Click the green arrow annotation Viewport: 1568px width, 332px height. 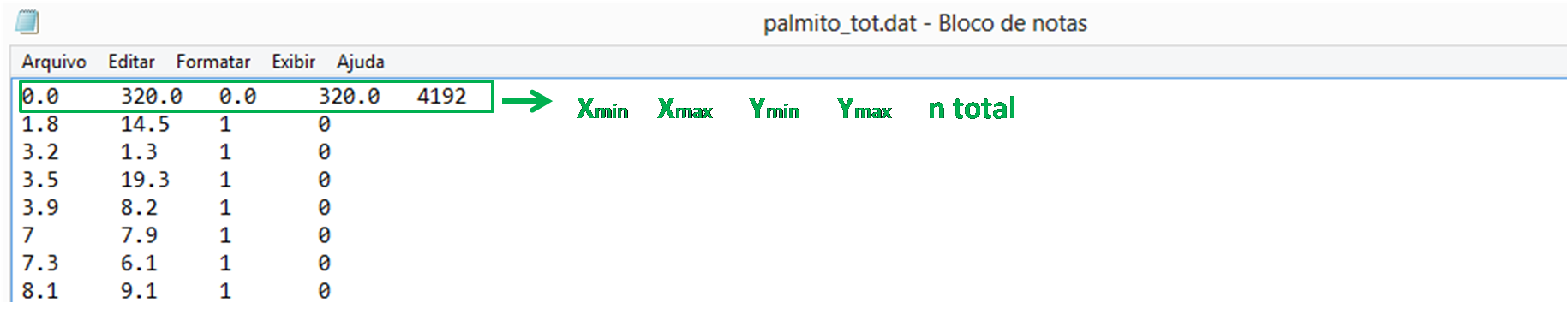pyautogui.click(x=527, y=101)
